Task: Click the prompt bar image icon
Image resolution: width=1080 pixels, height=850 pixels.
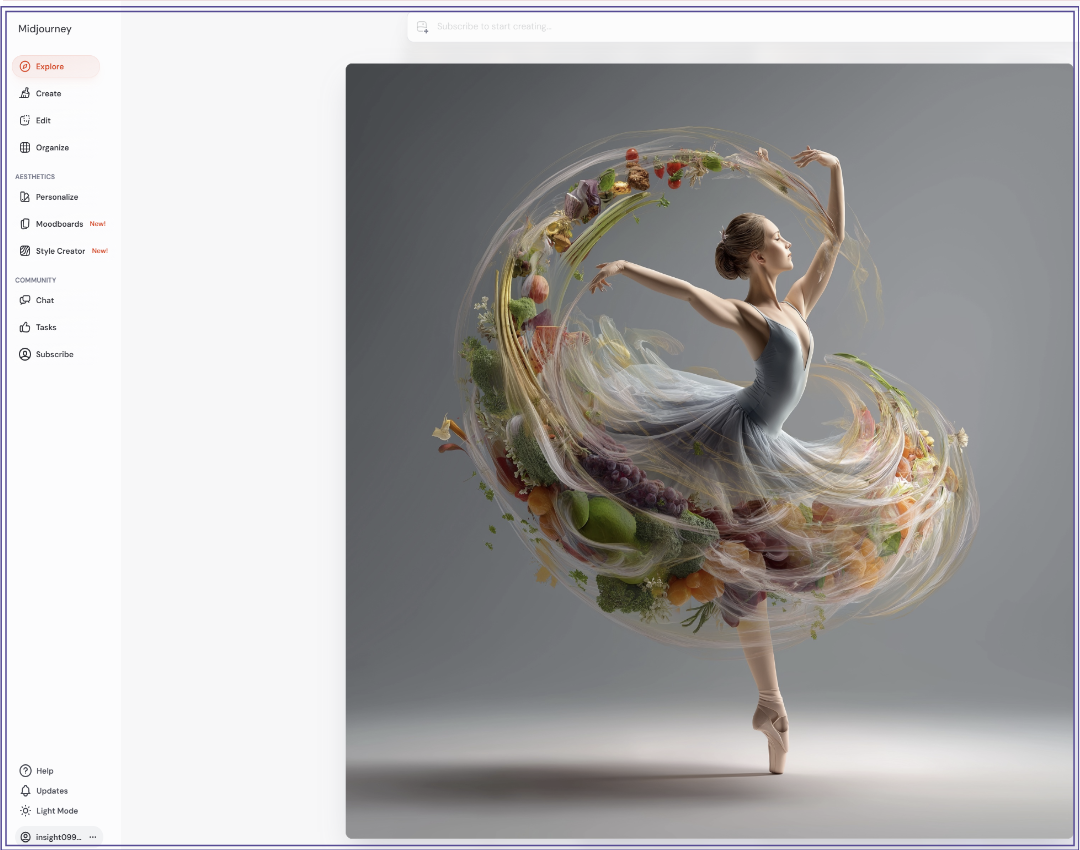Action: [422, 26]
